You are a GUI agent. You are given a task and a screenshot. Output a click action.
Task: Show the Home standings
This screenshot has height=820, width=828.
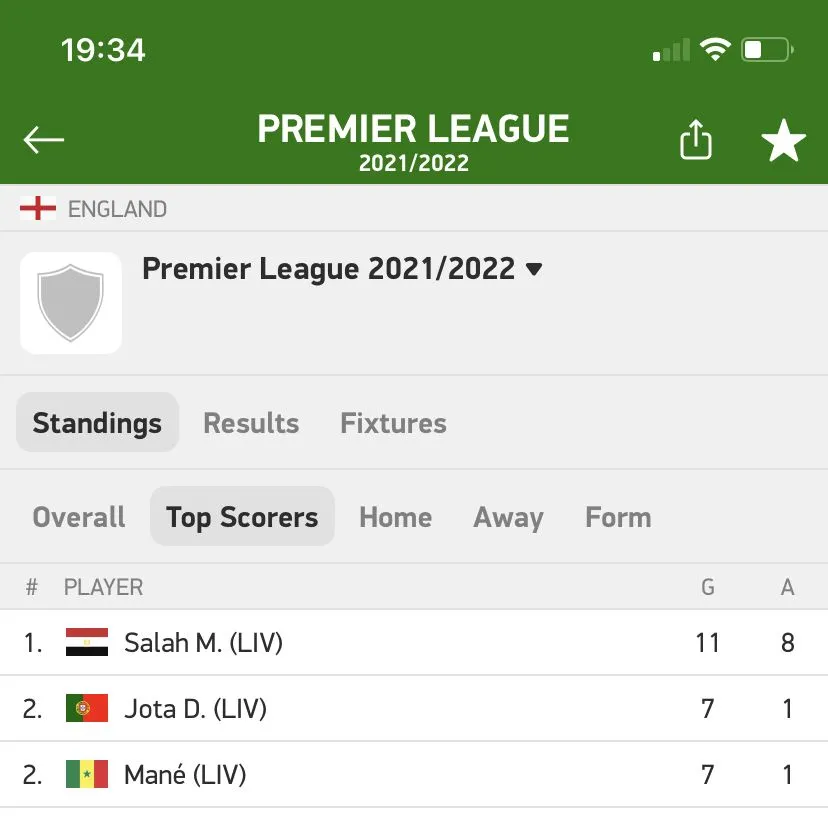(x=395, y=517)
